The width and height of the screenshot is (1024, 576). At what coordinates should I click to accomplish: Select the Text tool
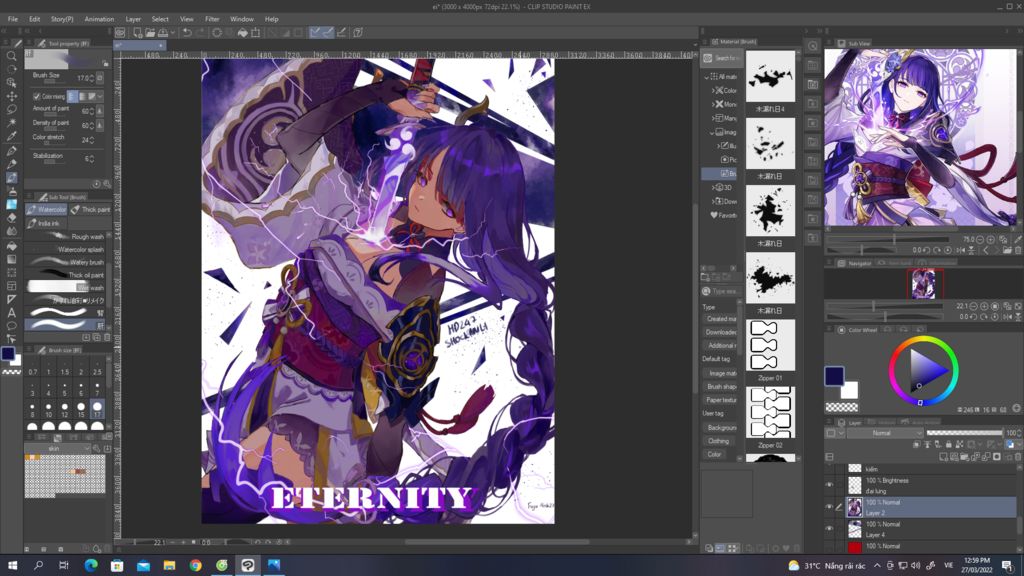(11, 312)
